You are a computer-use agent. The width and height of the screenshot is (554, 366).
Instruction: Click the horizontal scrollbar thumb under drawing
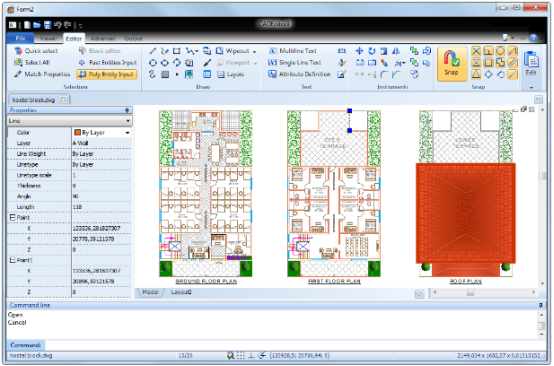470,293
